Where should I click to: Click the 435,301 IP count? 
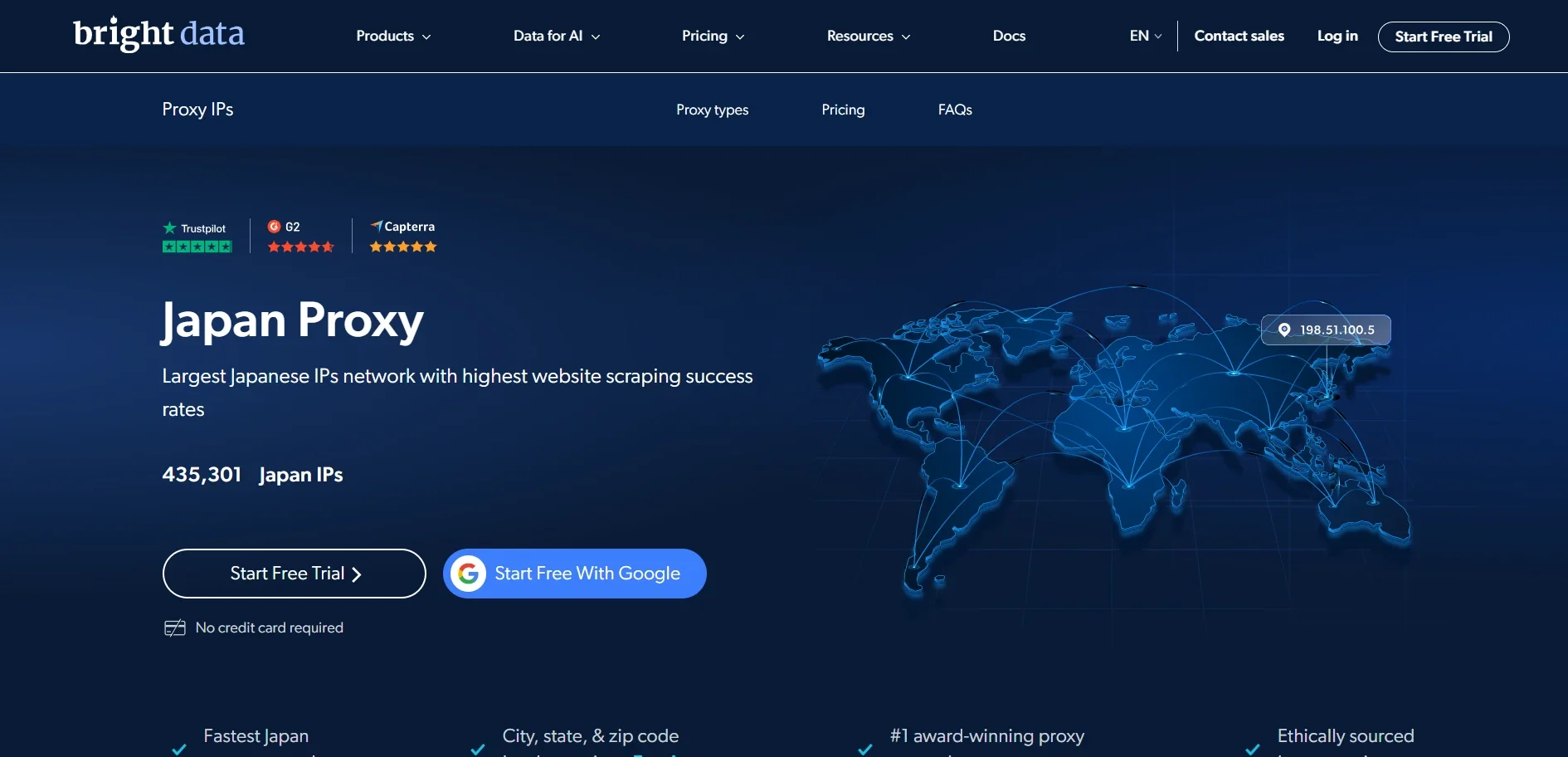[x=202, y=475]
